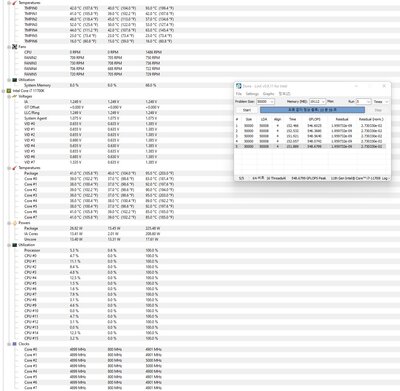400x391 pixels.
Task: Click the CPU Temperatures thermometer icon
Action: point(14,168)
